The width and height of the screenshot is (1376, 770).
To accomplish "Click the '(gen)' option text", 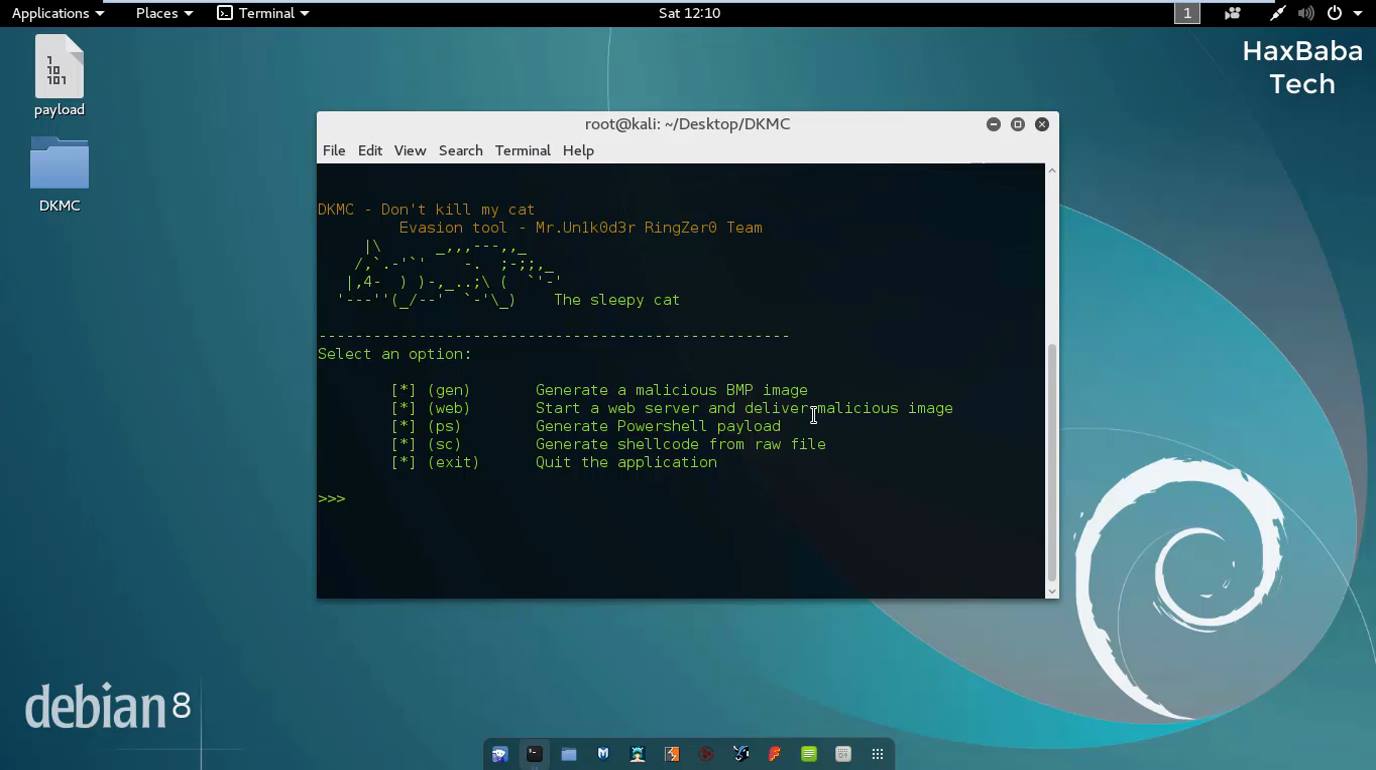I will pos(449,390).
